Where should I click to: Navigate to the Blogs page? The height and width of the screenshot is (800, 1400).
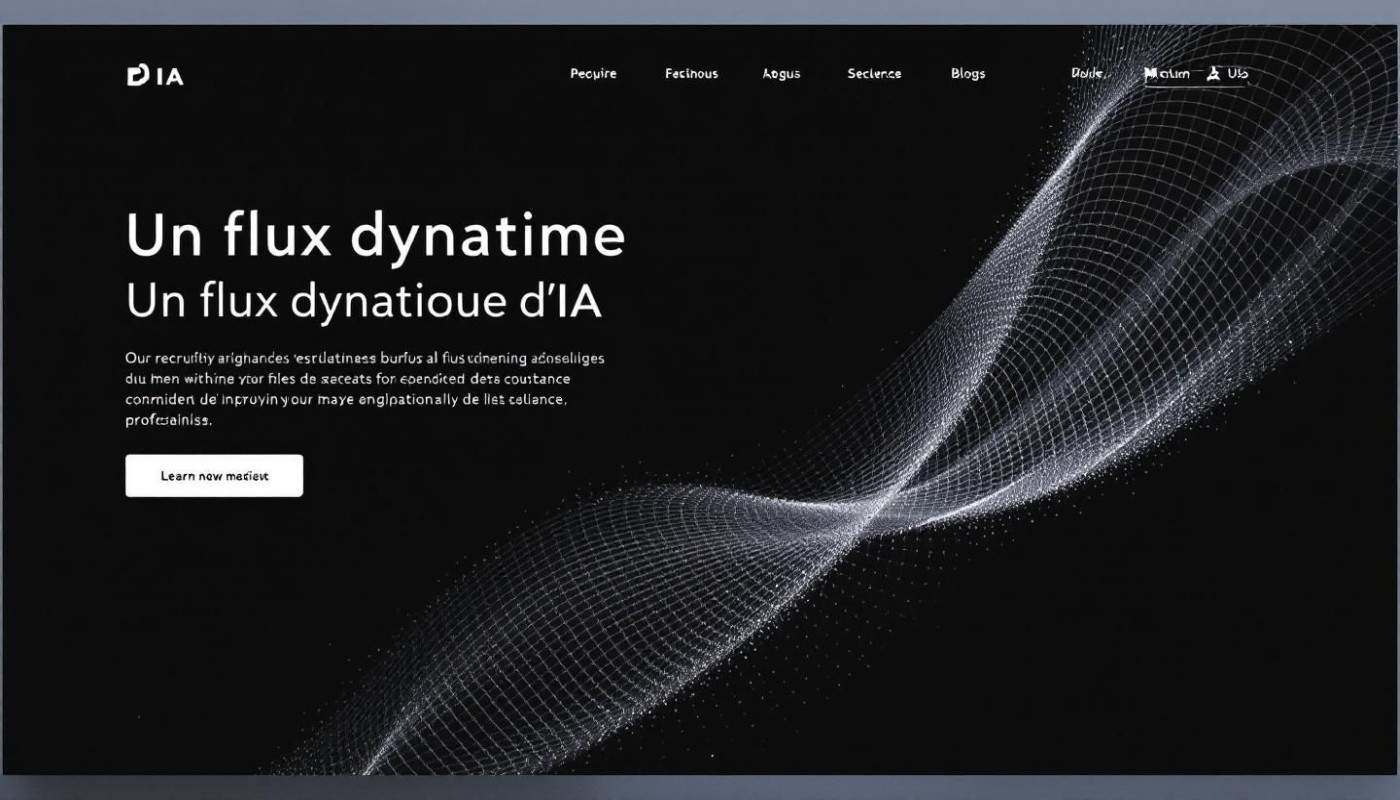[968, 74]
